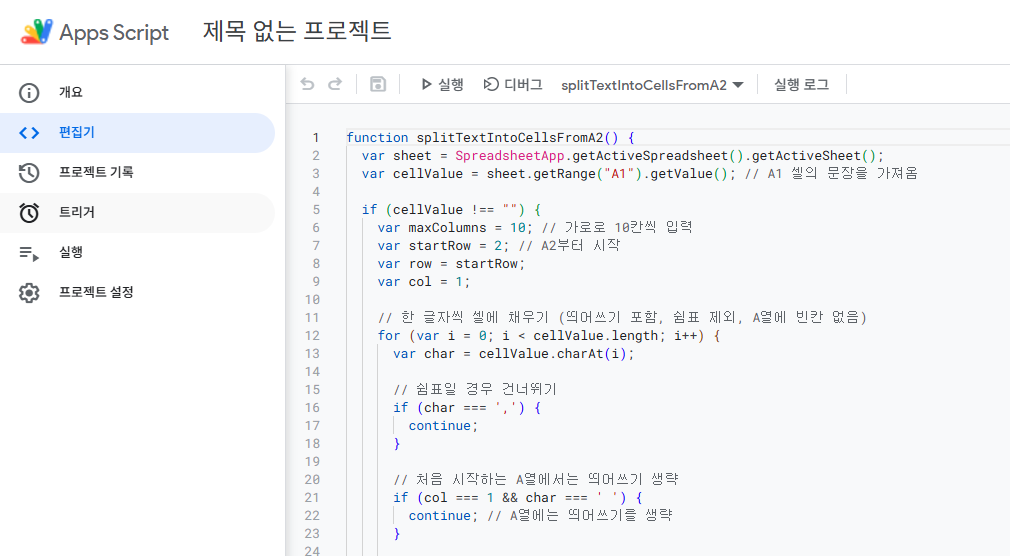Run the script with 실행 button
The height and width of the screenshot is (556, 1010).
tap(442, 84)
